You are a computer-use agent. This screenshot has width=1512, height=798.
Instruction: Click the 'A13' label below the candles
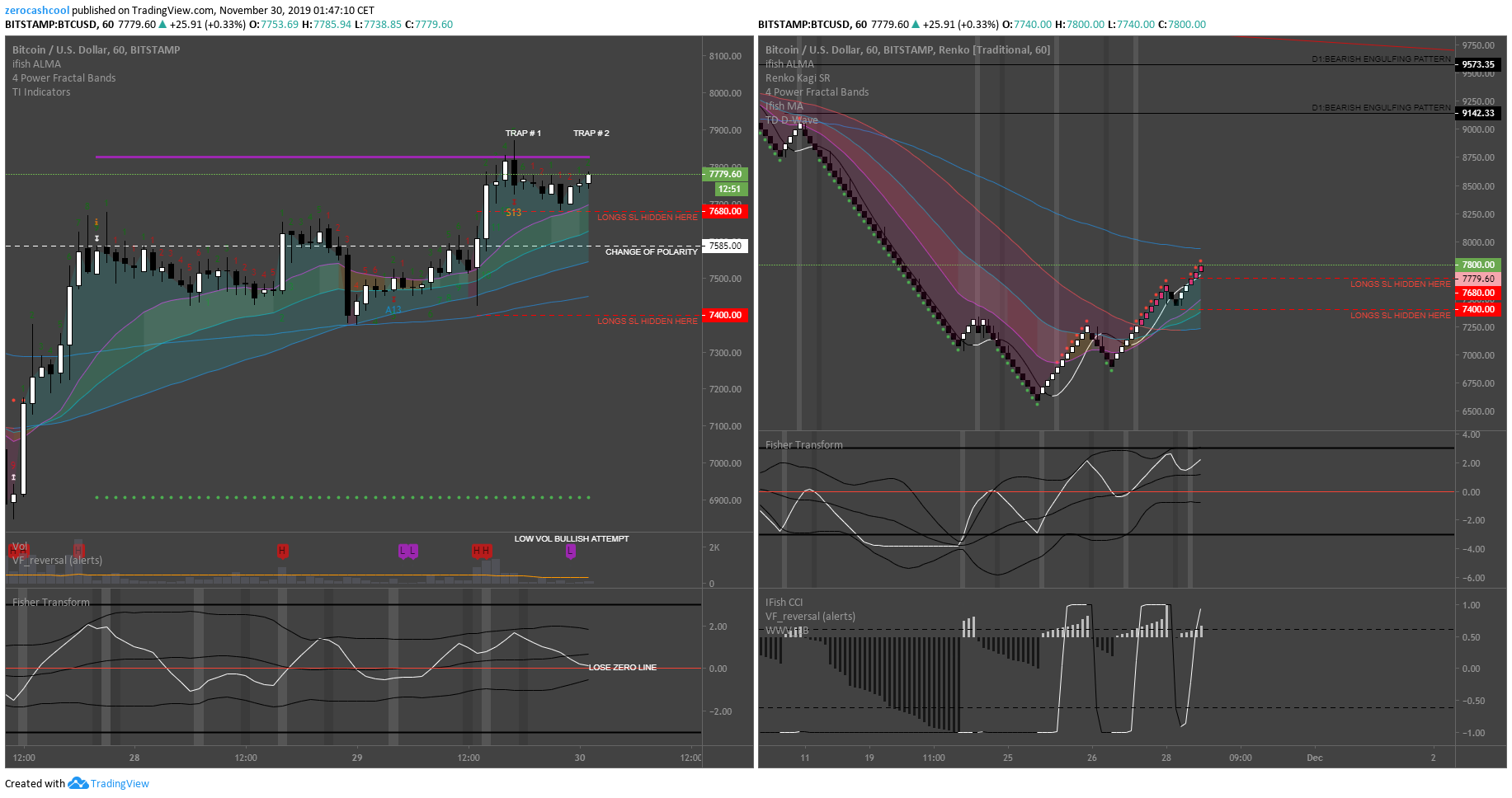tap(393, 310)
